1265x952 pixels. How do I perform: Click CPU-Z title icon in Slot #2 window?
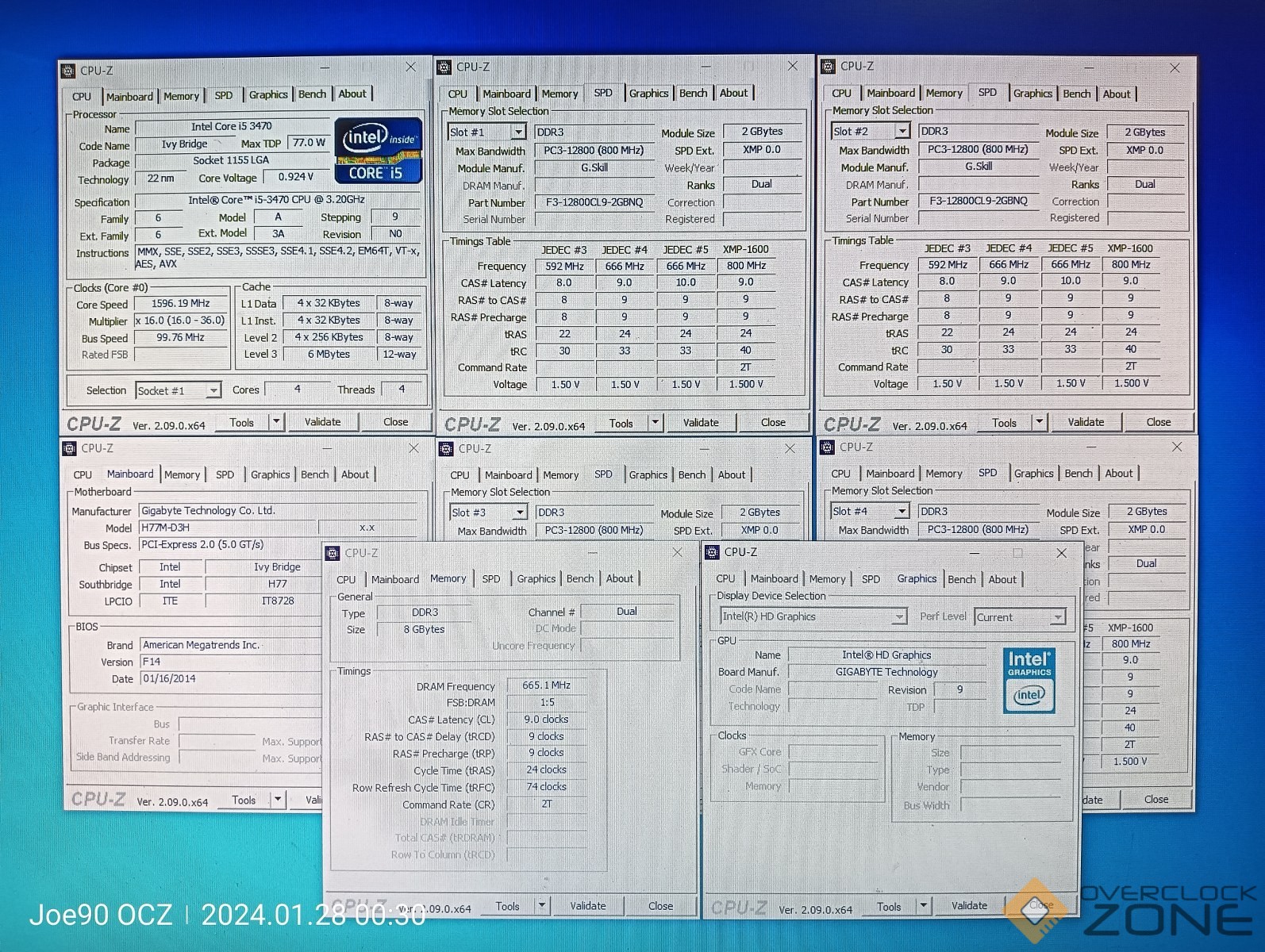click(x=828, y=67)
